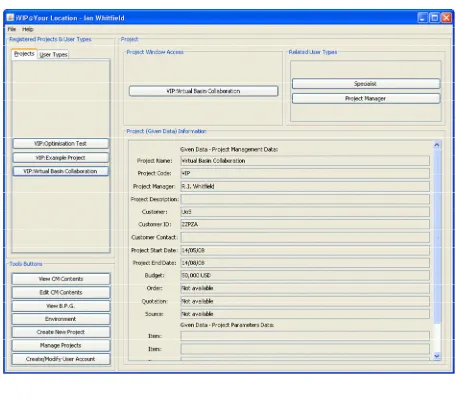The height and width of the screenshot is (402, 456).
Task: Click the second Item parameter field
Action: 305,349
